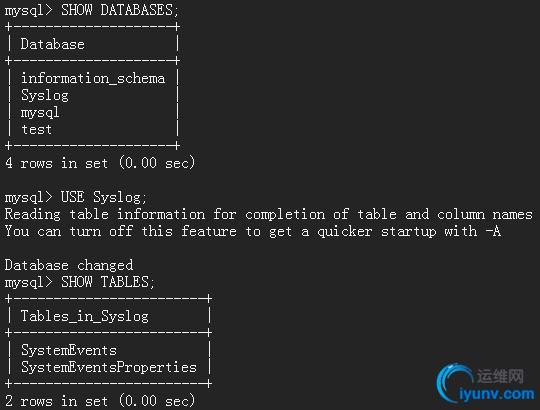Select the Syslog database entry
Screen dimensions: 540x410
pos(45,95)
